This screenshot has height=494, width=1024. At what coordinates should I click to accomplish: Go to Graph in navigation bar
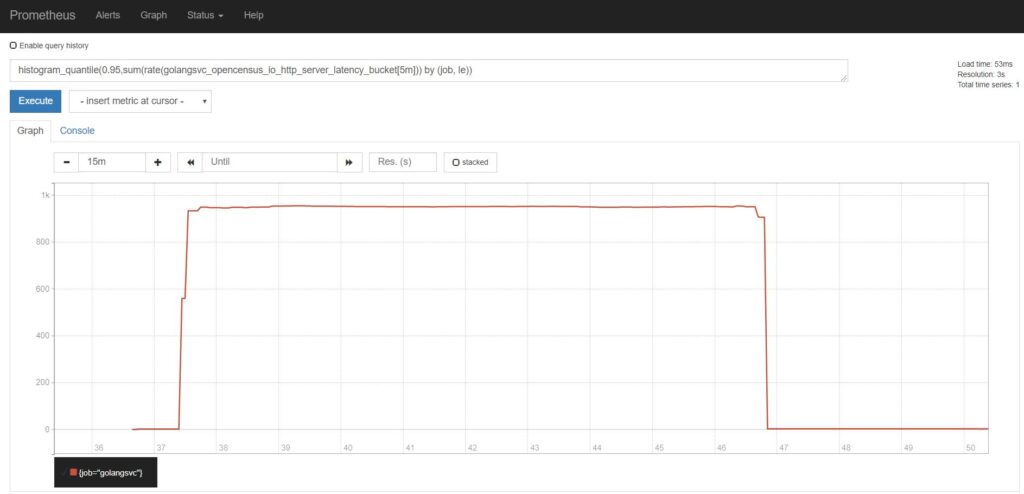tap(153, 16)
